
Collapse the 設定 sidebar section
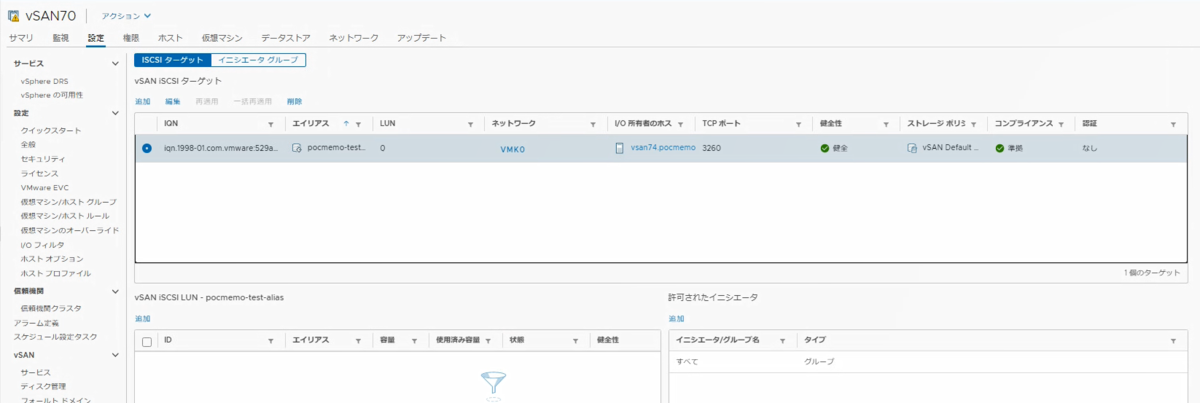(x=114, y=113)
